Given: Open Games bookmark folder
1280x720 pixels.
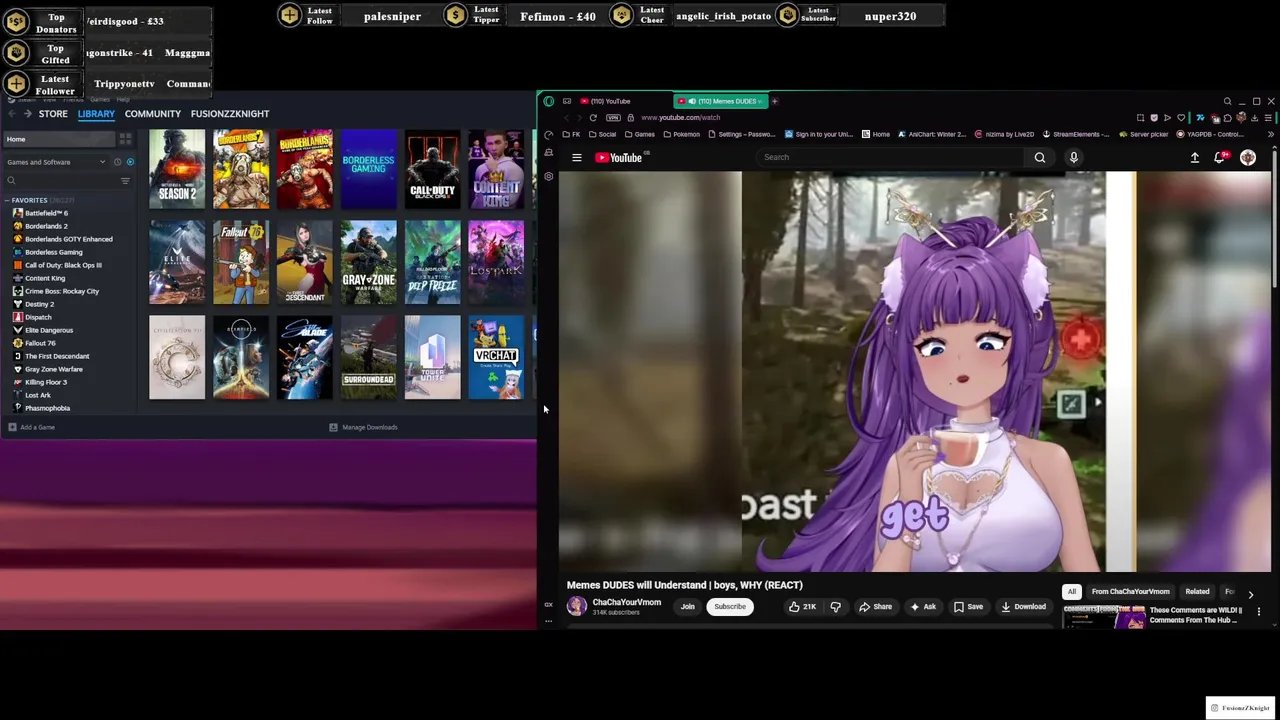Looking at the screenshot, I should (x=640, y=134).
